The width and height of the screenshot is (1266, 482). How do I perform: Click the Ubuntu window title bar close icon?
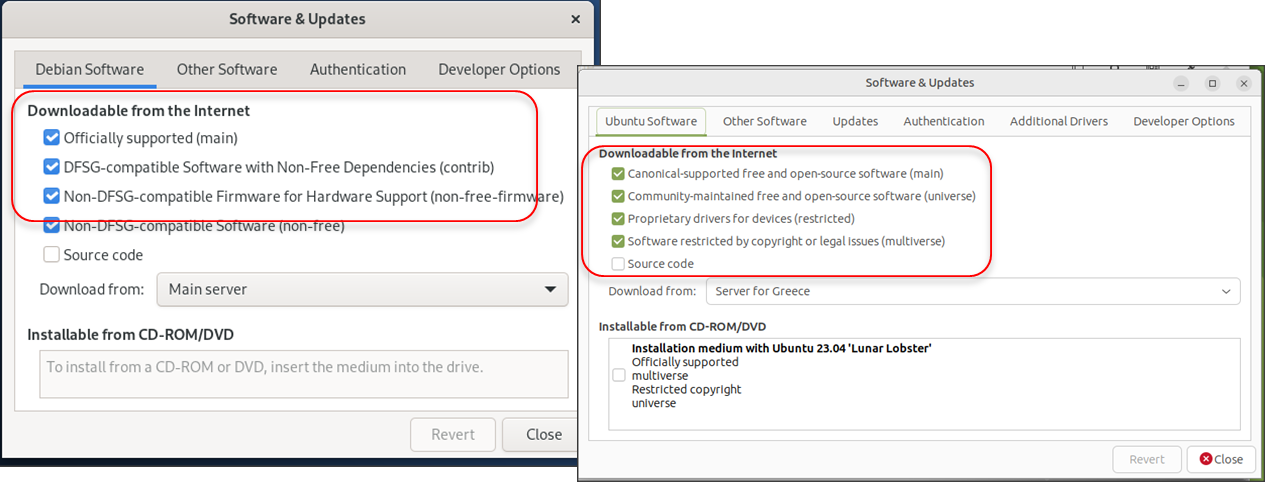(x=1244, y=83)
